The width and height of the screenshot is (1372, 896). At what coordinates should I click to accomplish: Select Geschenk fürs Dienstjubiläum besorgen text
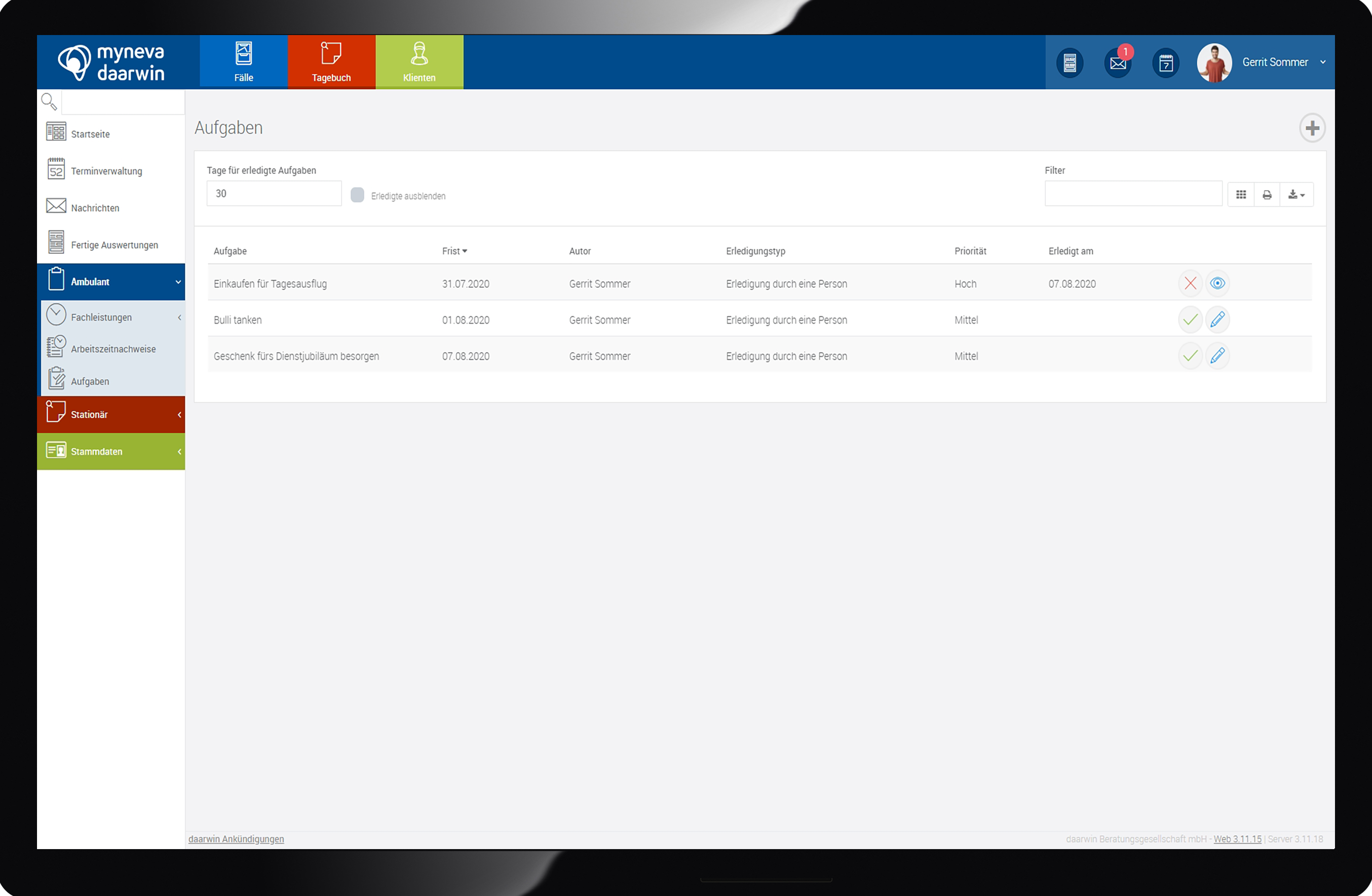[x=296, y=356]
